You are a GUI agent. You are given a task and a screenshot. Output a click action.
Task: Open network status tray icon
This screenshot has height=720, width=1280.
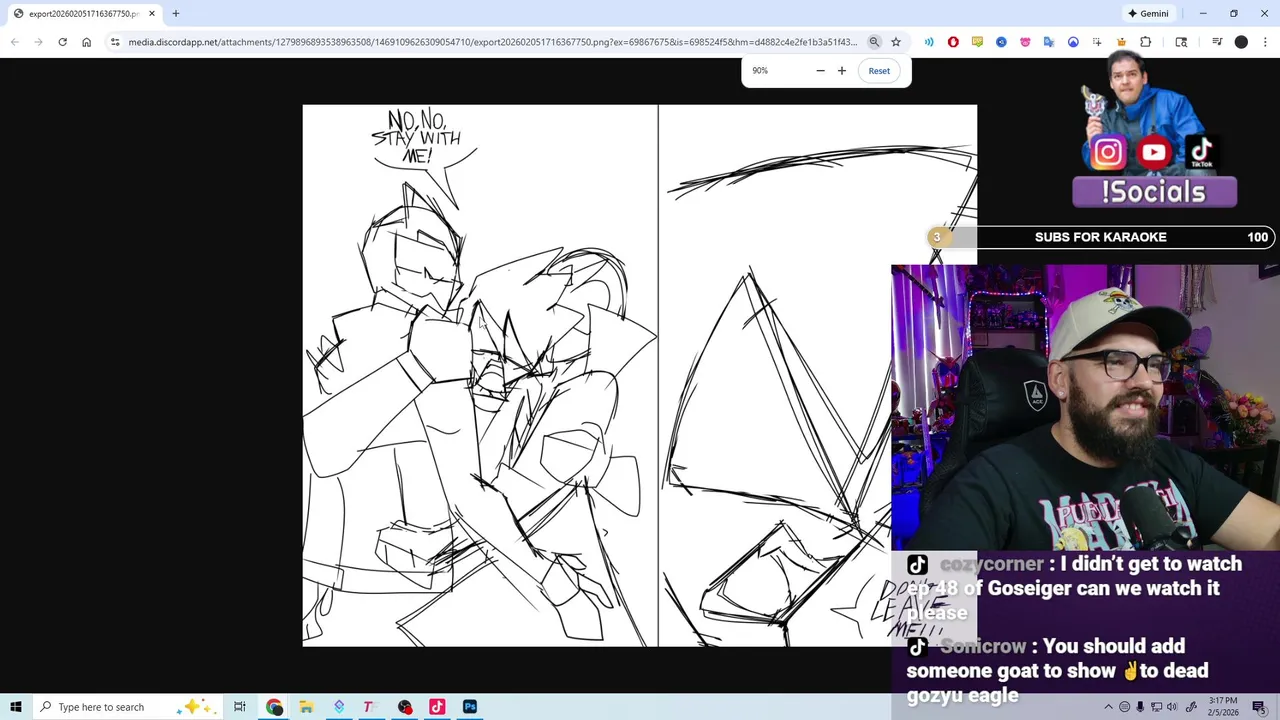1156,707
